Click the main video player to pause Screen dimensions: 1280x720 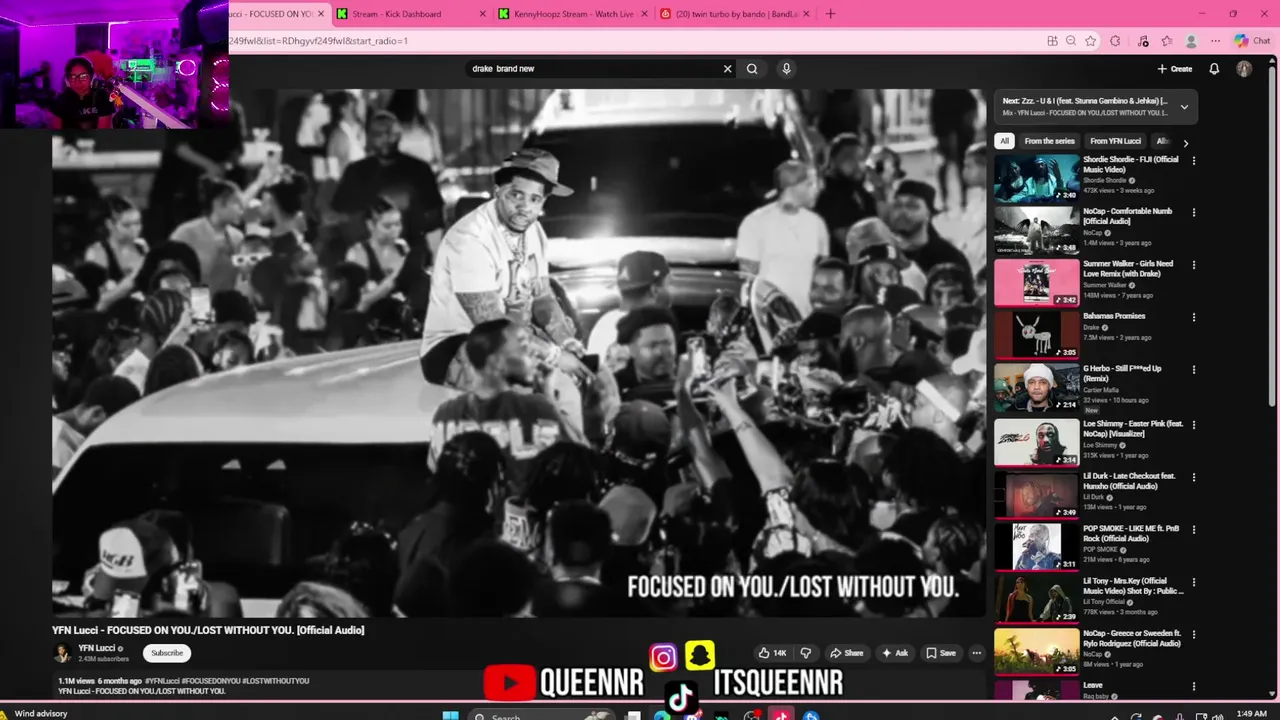tap(519, 353)
